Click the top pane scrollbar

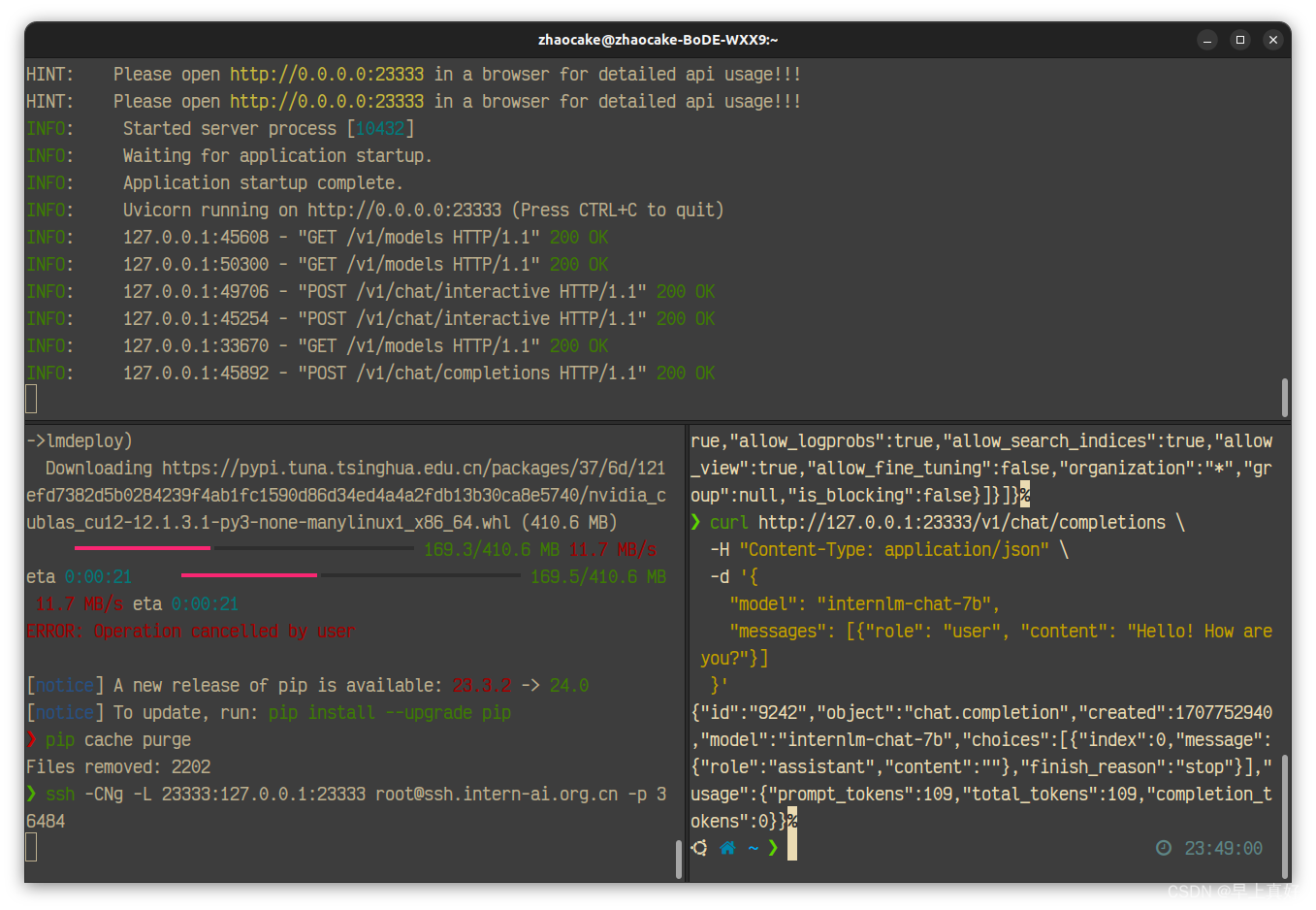1285,397
